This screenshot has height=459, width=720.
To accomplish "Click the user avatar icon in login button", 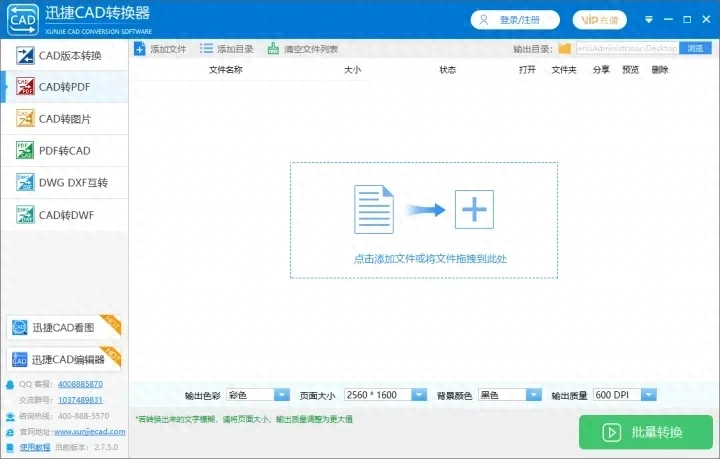I will point(484,20).
